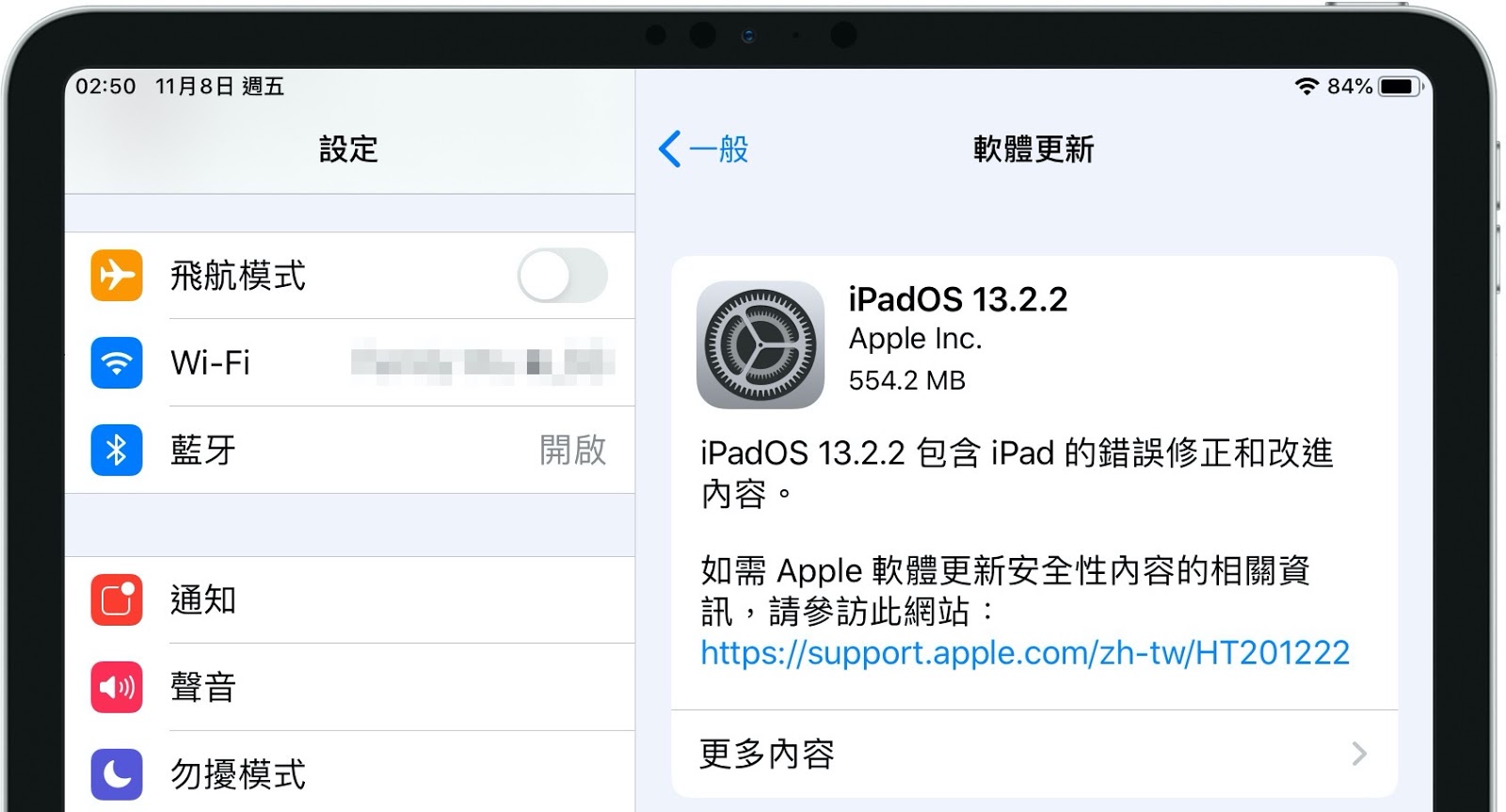Image resolution: width=1506 pixels, height=812 pixels.
Task: Tap the back chevron arrow icon
Action: [669, 149]
